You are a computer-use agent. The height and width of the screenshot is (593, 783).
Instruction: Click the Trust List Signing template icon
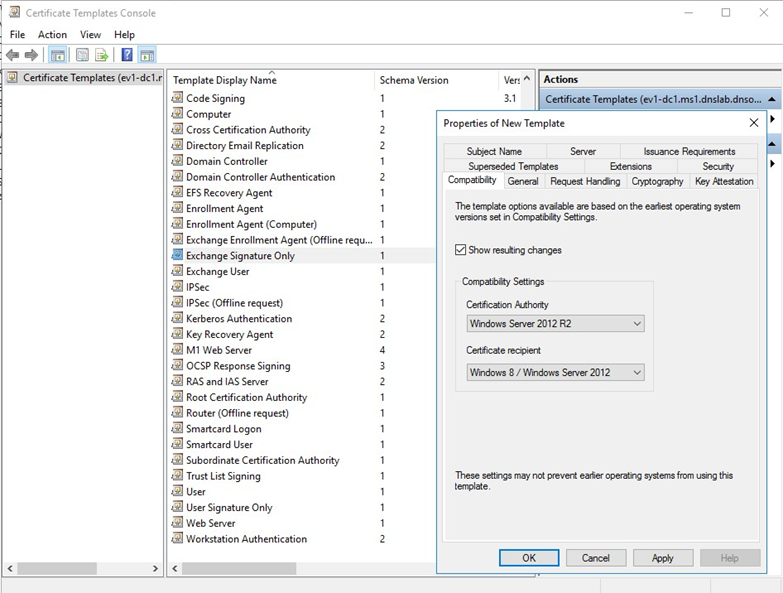pyautogui.click(x=177, y=475)
